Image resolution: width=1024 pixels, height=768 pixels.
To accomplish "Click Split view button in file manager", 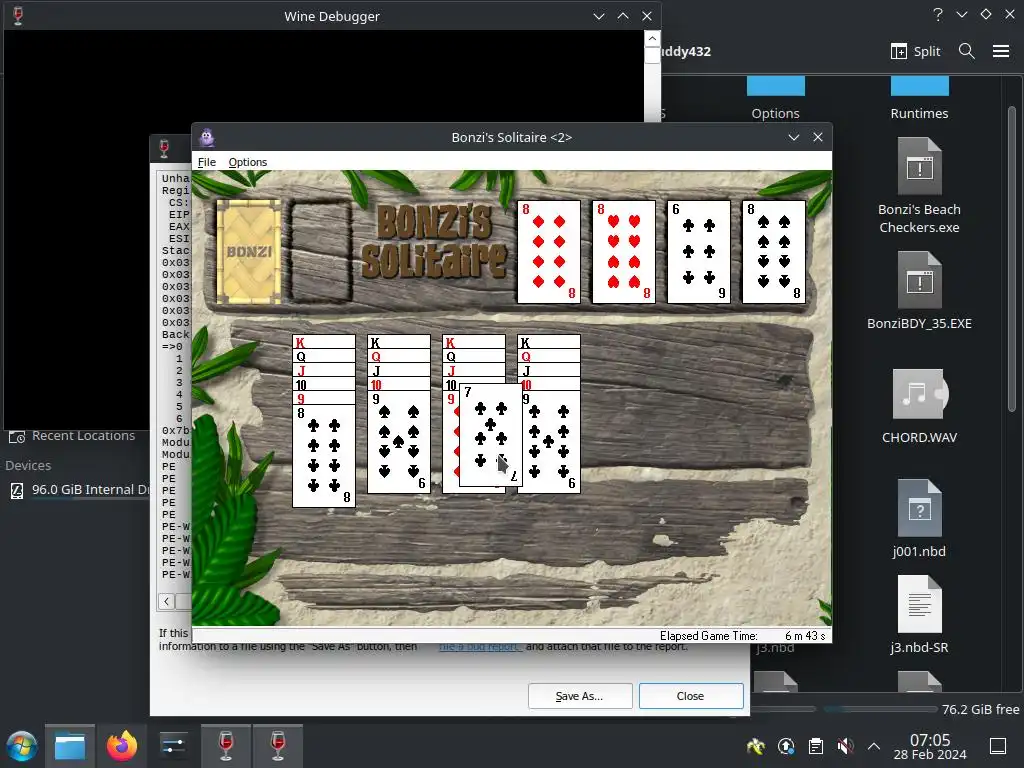I will point(916,51).
